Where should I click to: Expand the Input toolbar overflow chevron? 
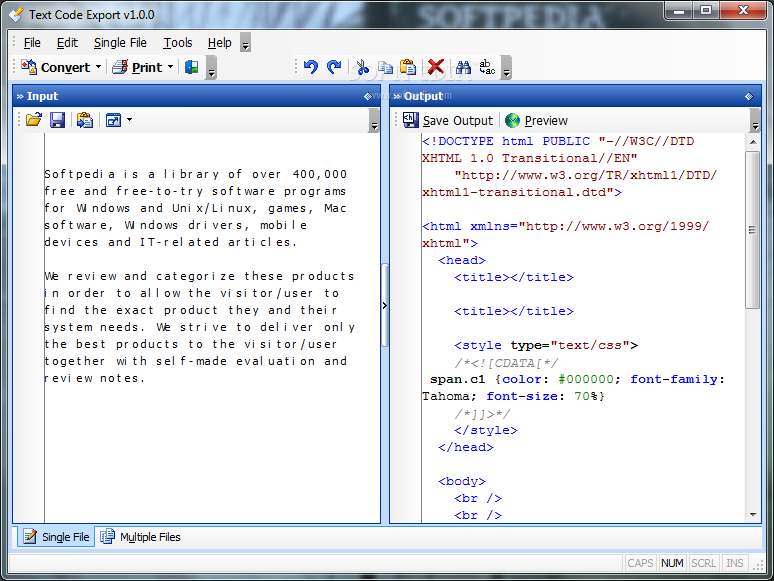coord(374,121)
